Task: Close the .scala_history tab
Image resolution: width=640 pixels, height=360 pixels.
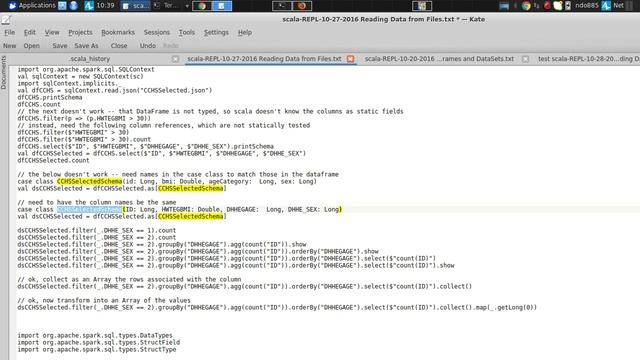Action: pos(175,59)
